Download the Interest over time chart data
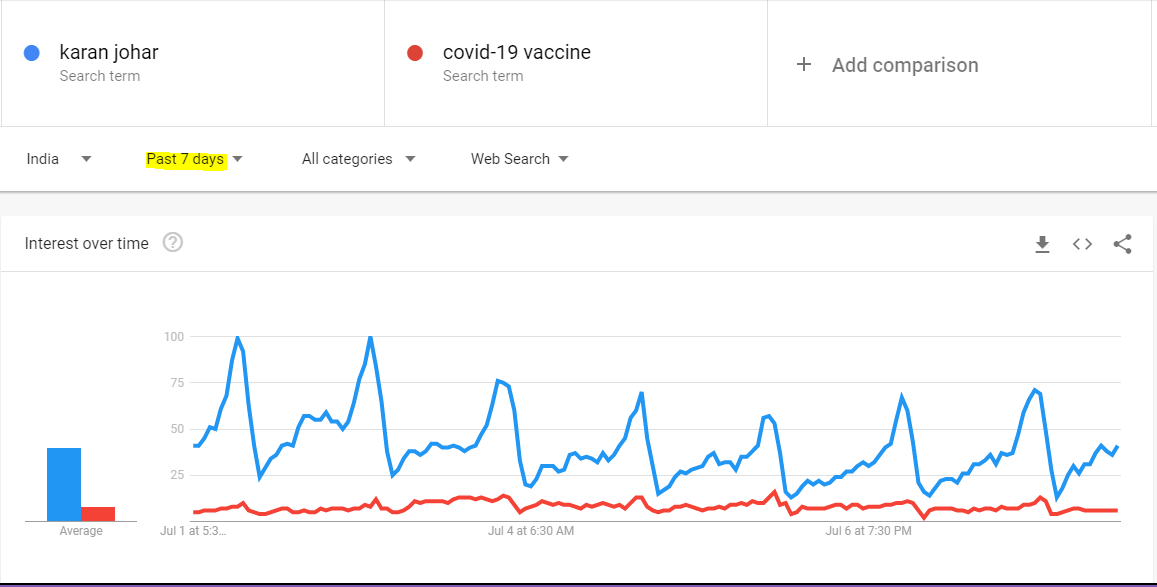Screen dimensions: 1157x587 1042,244
